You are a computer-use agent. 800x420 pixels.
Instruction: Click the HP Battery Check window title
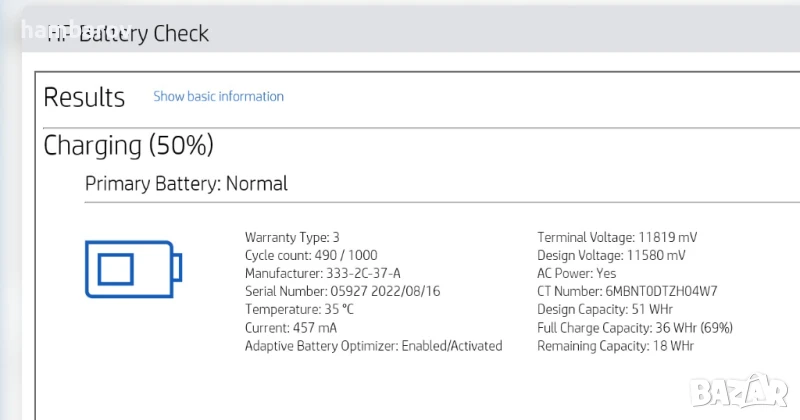click(x=128, y=34)
